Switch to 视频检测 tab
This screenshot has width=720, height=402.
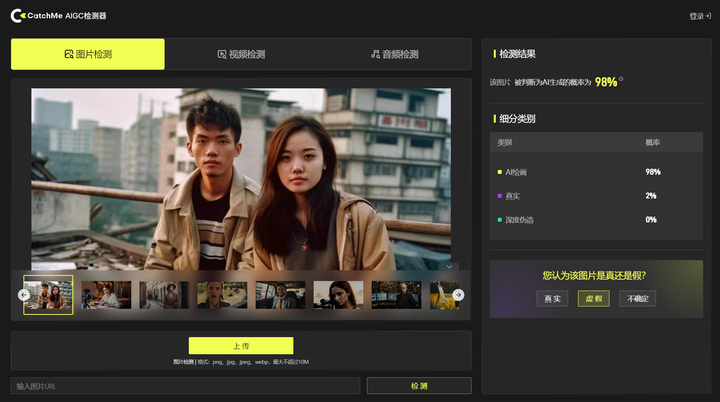[241, 54]
